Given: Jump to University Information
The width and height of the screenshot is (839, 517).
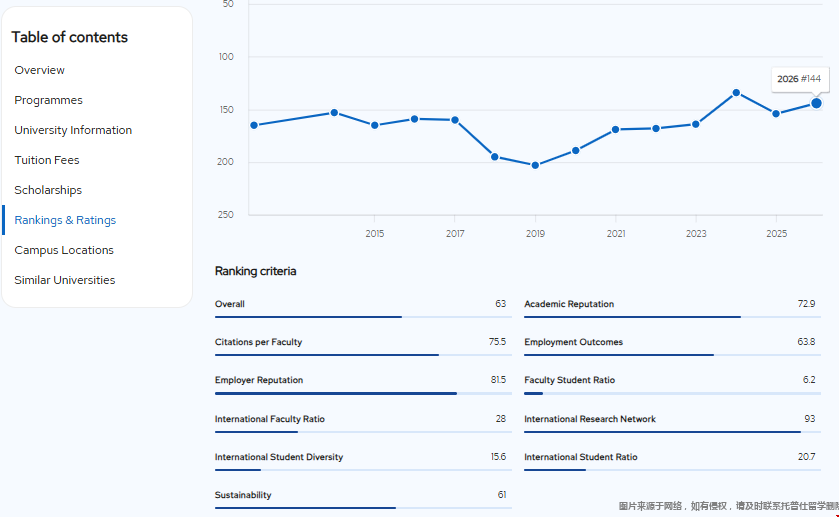Looking at the screenshot, I should tap(73, 130).
